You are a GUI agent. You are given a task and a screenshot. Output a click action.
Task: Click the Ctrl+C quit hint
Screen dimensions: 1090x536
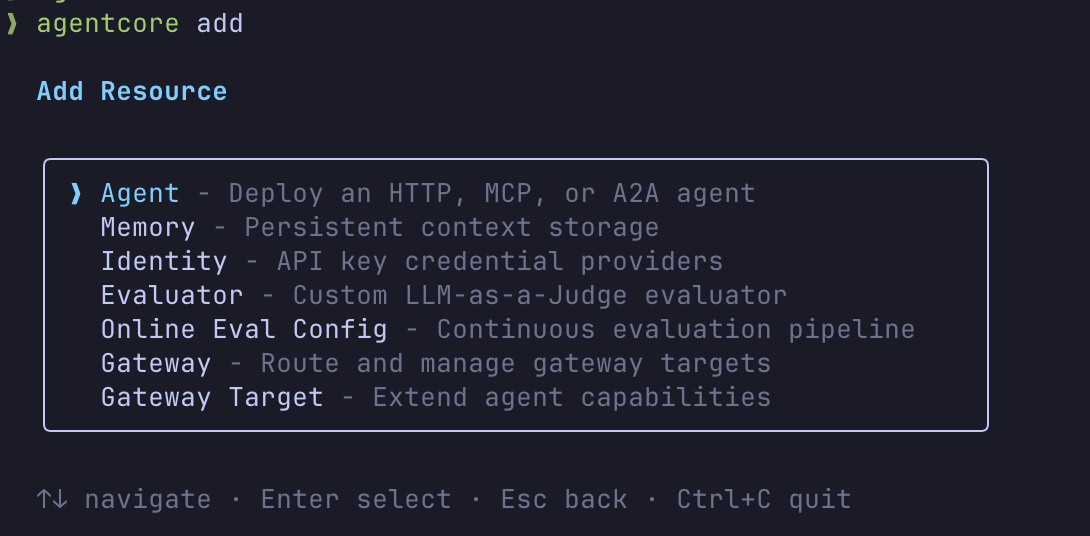(764, 499)
